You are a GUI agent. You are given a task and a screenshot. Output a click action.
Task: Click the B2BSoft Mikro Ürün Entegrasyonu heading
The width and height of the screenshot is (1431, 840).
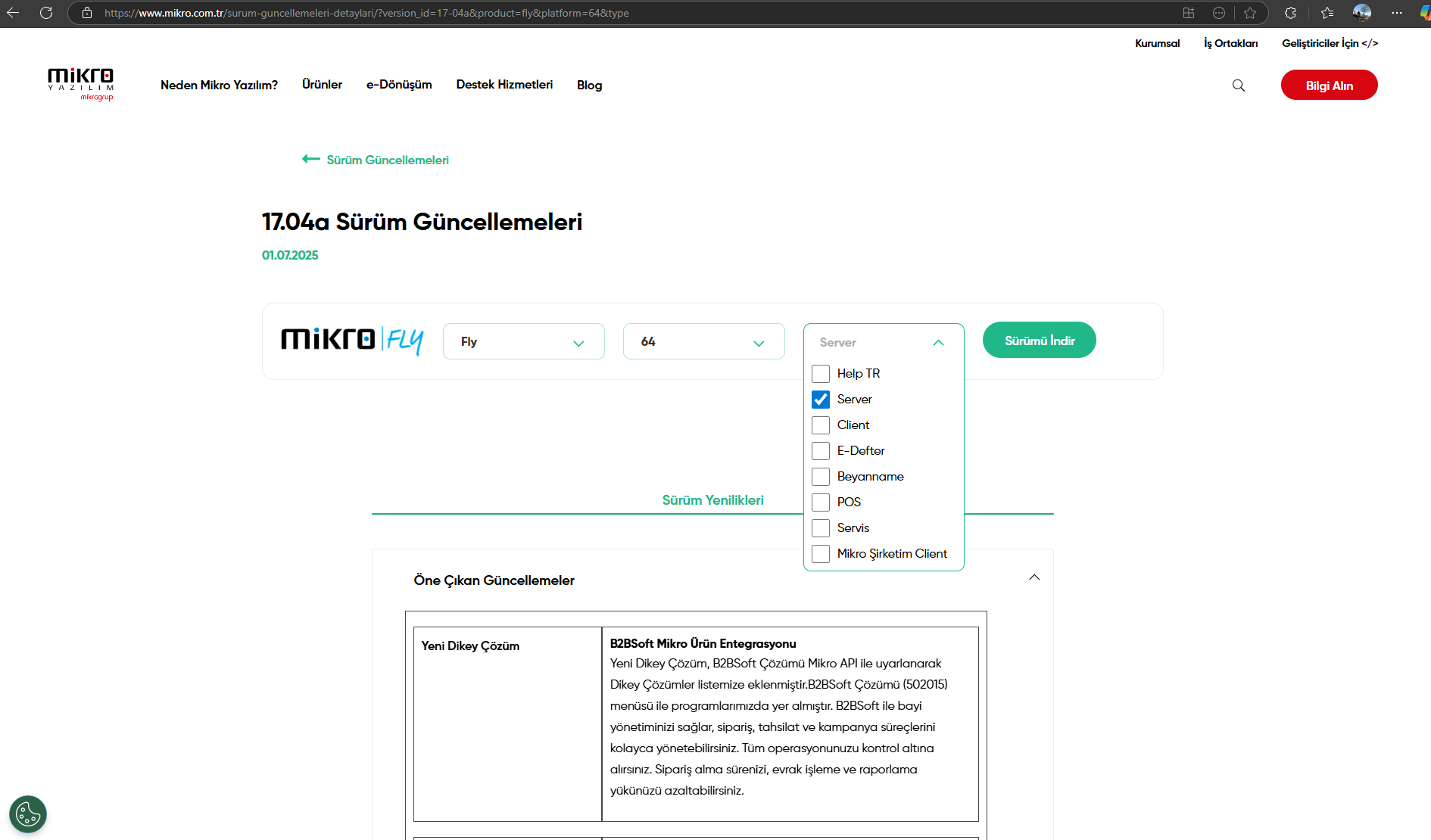[x=703, y=643]
